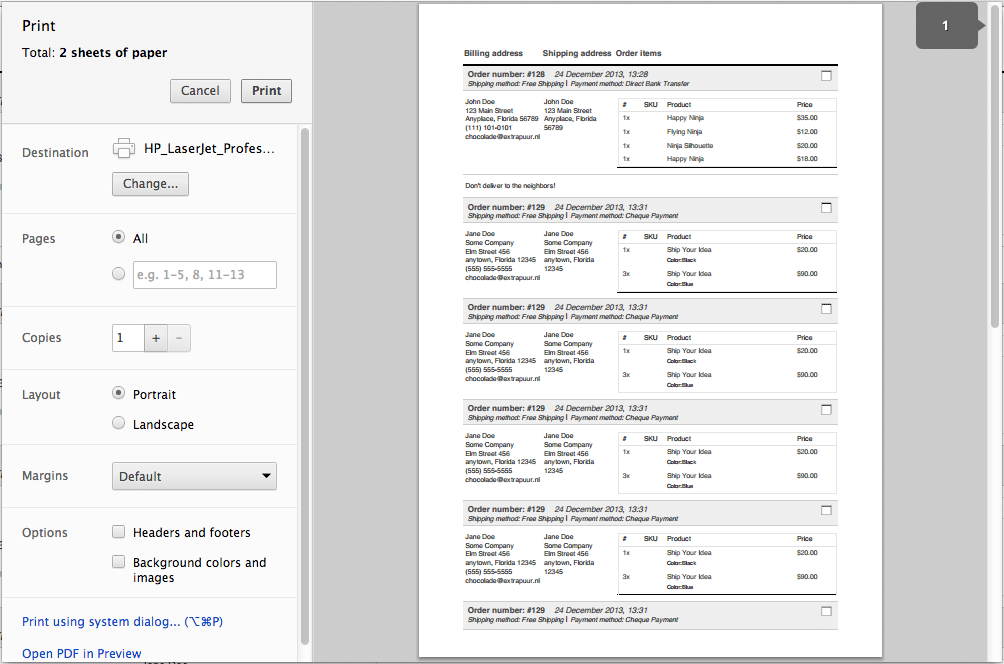The image size is (1004, 664).
Task: Click the page 1 indicator badge
Action: (946, 26)
